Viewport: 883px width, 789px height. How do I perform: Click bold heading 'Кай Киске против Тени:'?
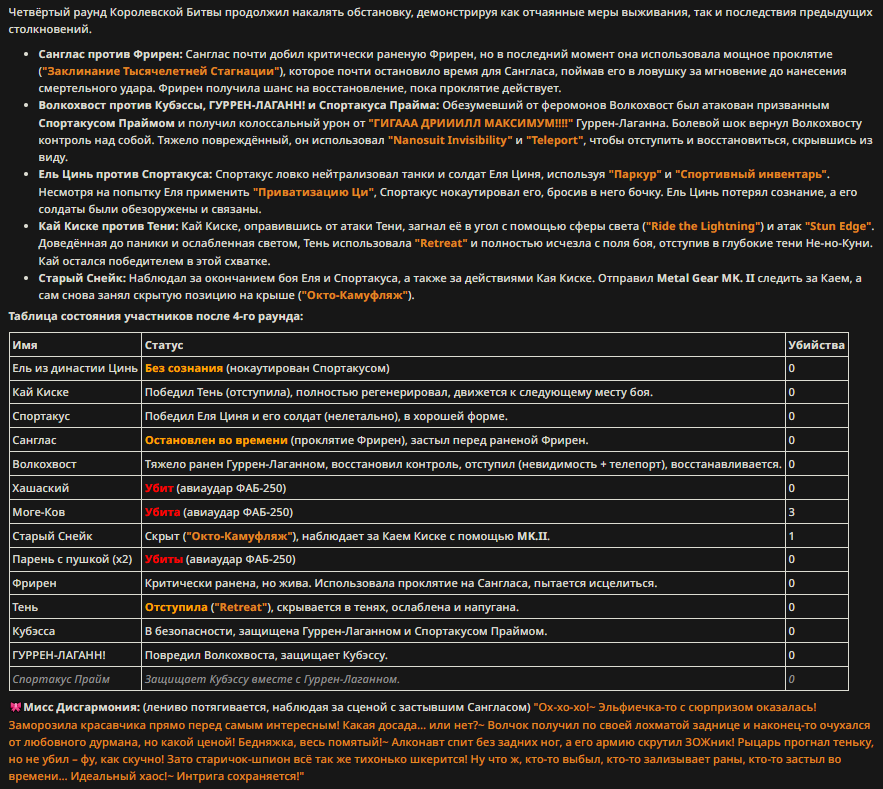[x=108, y=226]
